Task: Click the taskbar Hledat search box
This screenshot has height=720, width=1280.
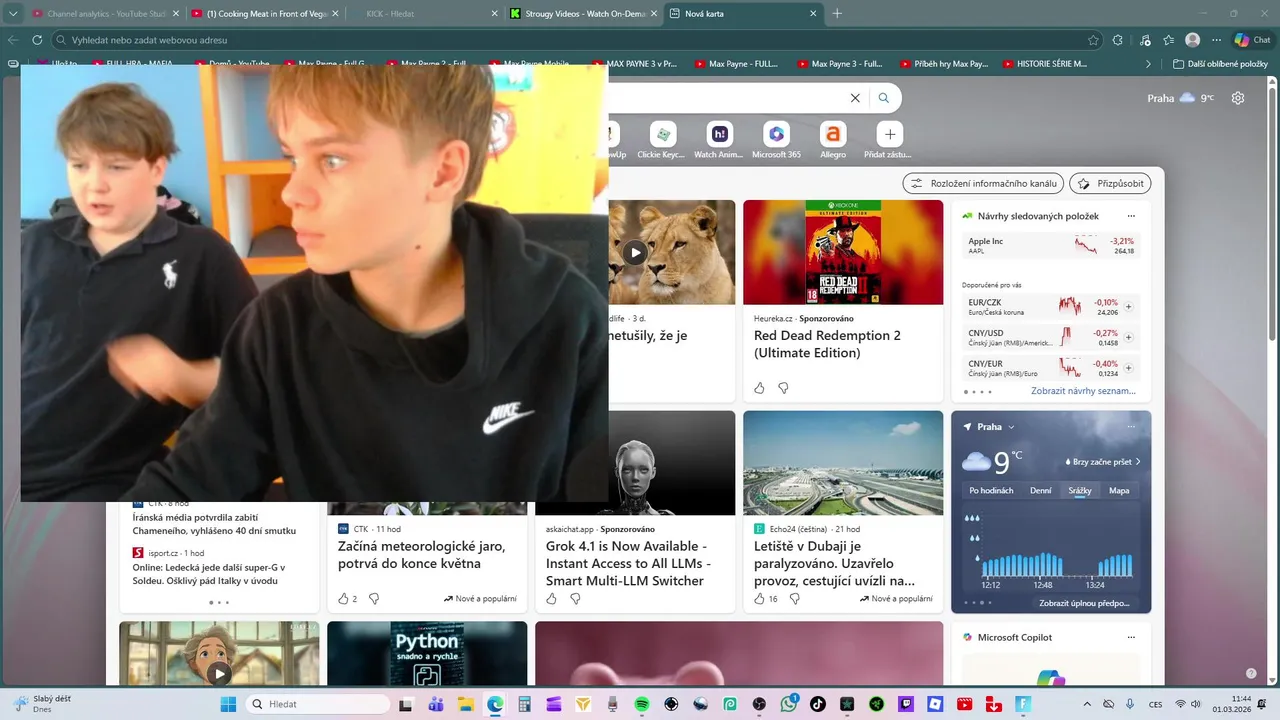Action: 318,704
